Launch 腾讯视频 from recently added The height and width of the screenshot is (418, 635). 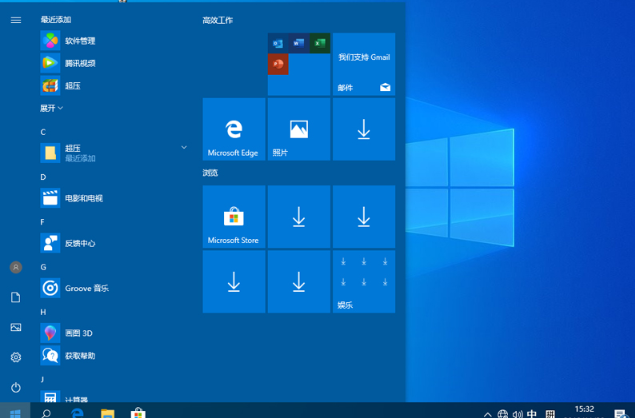point(113,63)
